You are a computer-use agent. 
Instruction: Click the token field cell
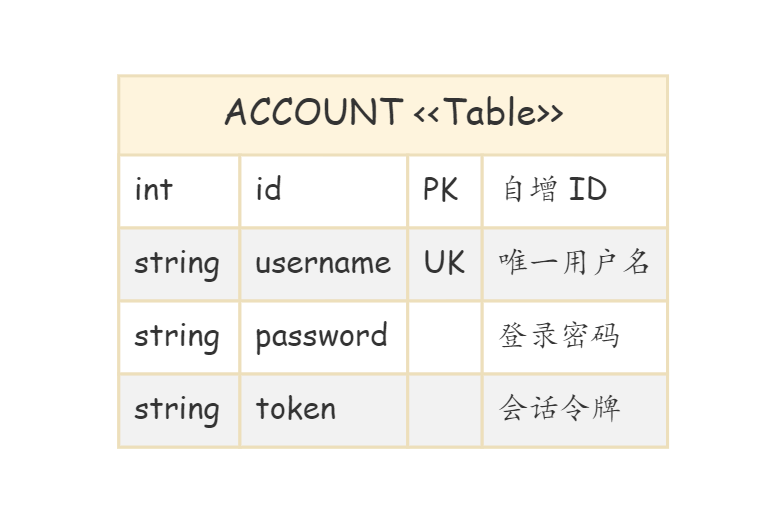coord(324,410)
